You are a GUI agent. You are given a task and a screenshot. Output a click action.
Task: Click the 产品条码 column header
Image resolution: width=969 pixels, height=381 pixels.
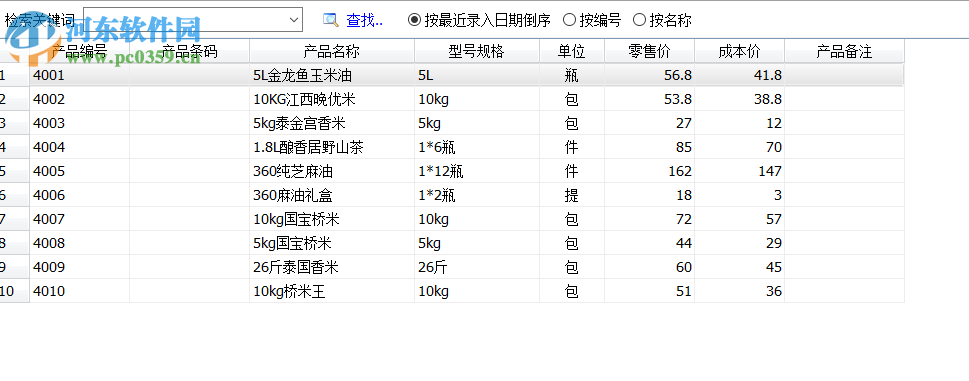point(190,51)
